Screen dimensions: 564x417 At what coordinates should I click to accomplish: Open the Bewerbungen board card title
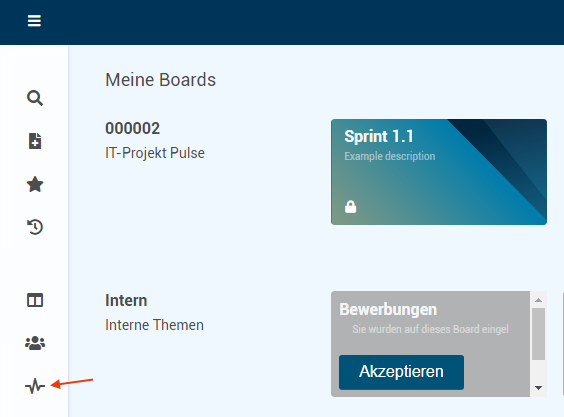point(388,309)
